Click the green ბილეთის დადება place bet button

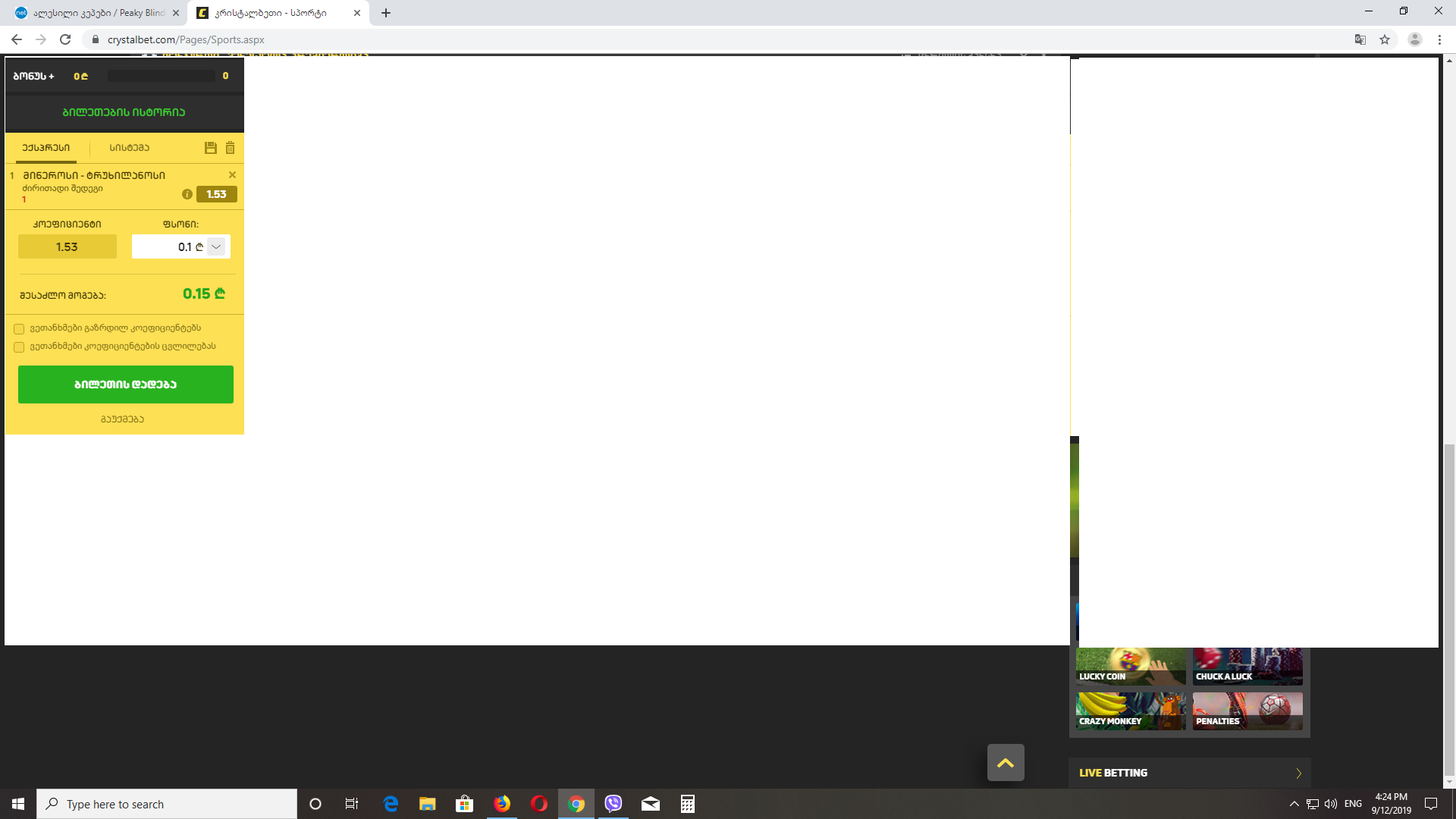125,384
